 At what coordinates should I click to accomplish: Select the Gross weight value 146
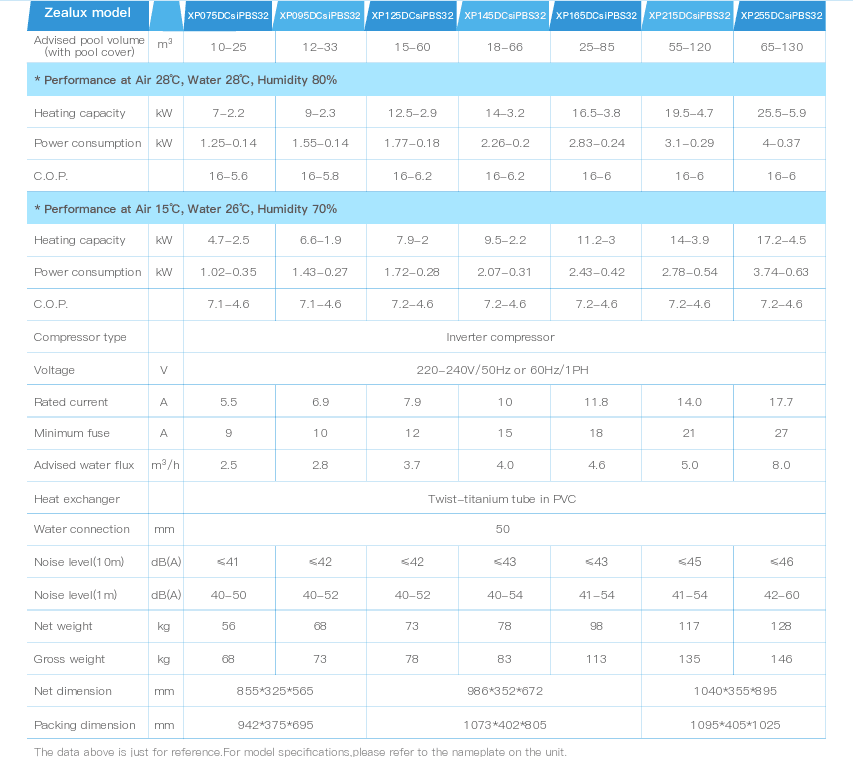point(781,659)
